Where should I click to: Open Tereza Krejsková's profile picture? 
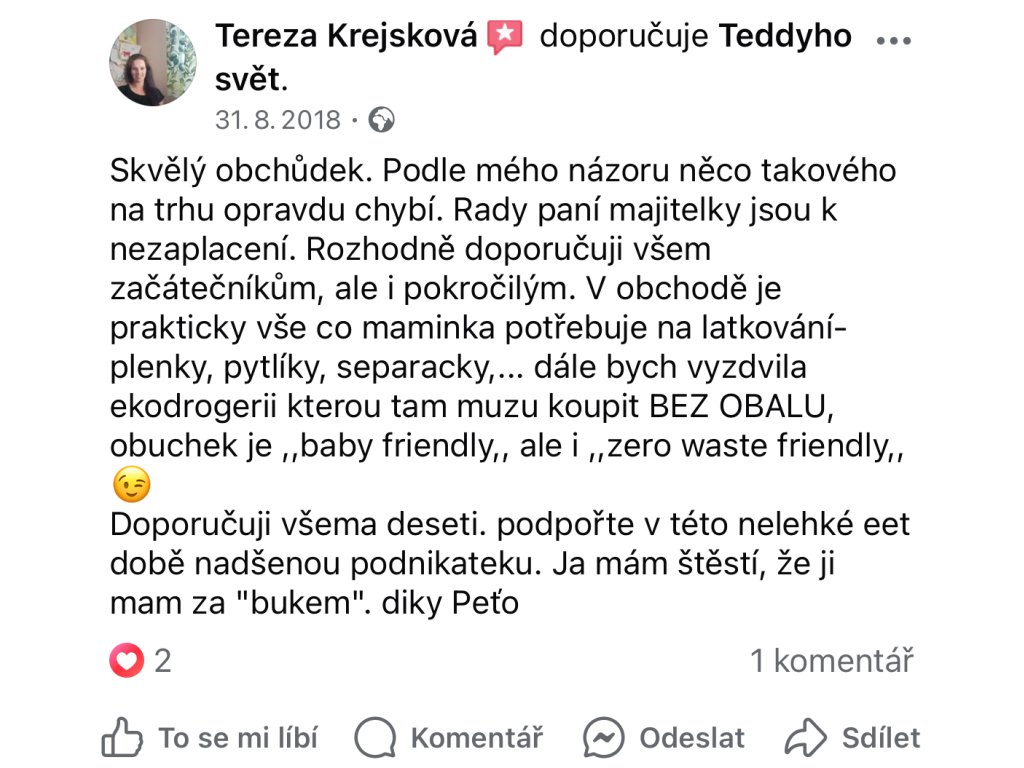152,63
